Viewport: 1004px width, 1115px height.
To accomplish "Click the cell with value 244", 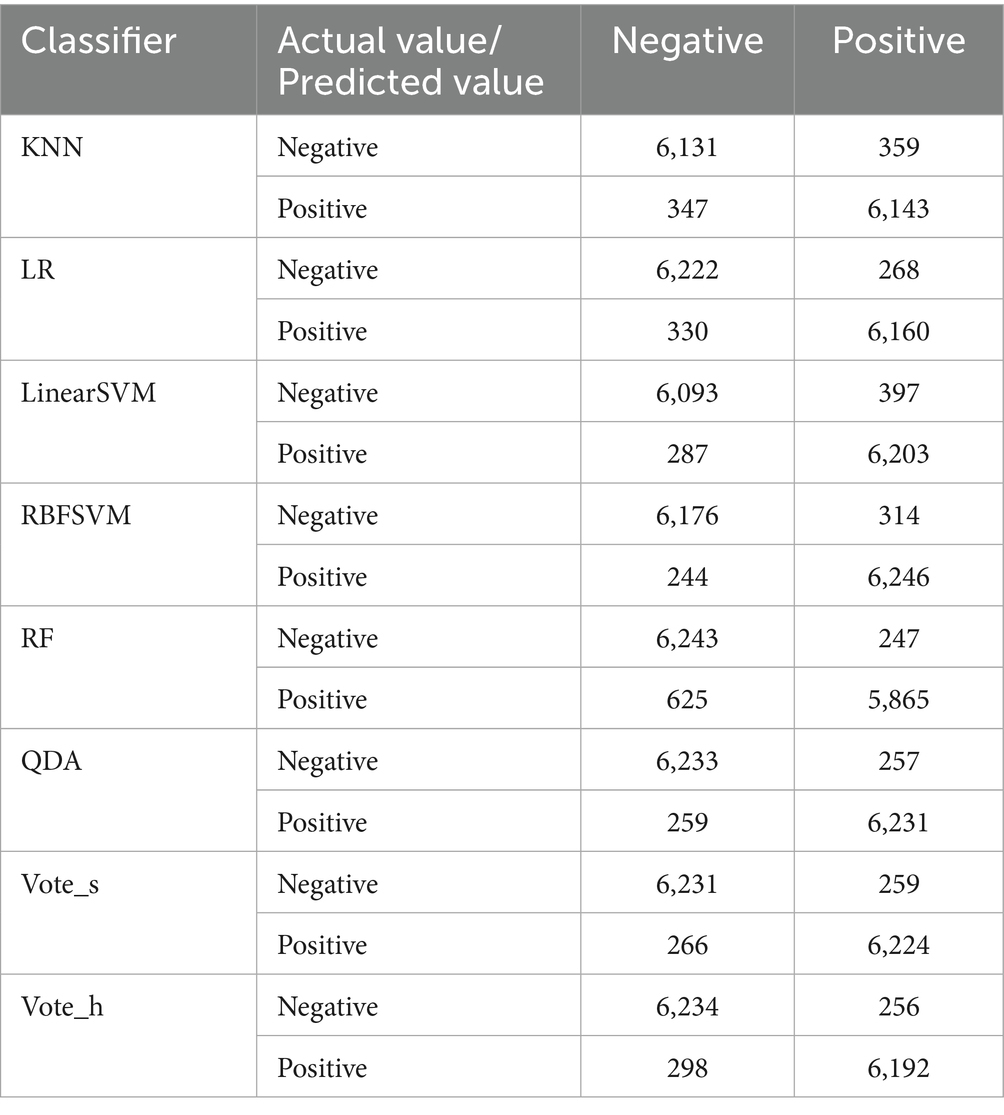I will (687, 577).
